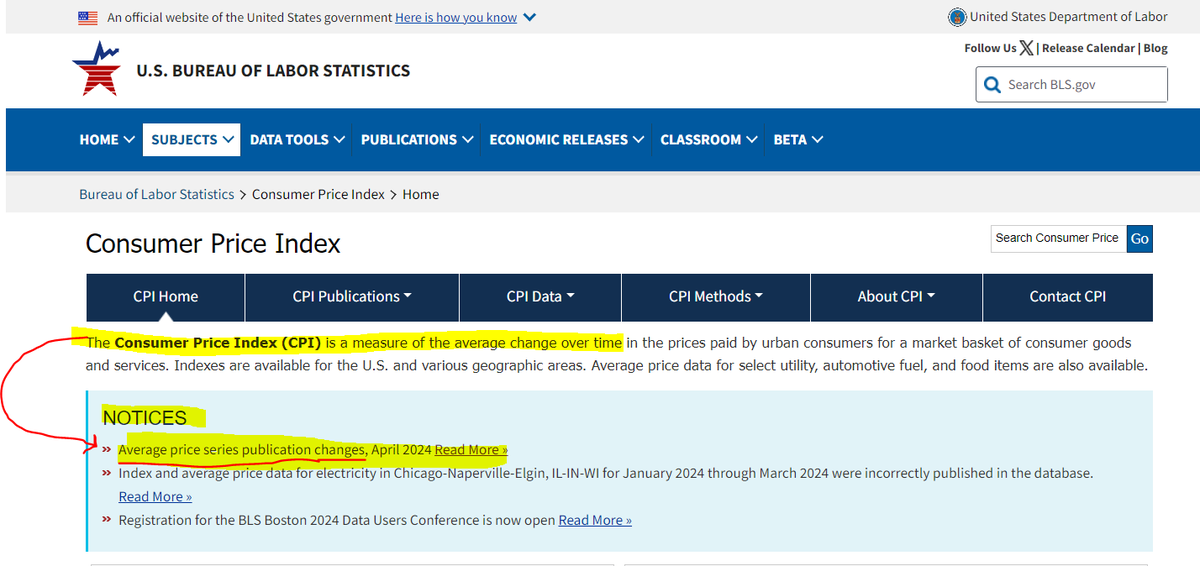Open the X (Twitter) follow icon

[x=1027, y=48]
